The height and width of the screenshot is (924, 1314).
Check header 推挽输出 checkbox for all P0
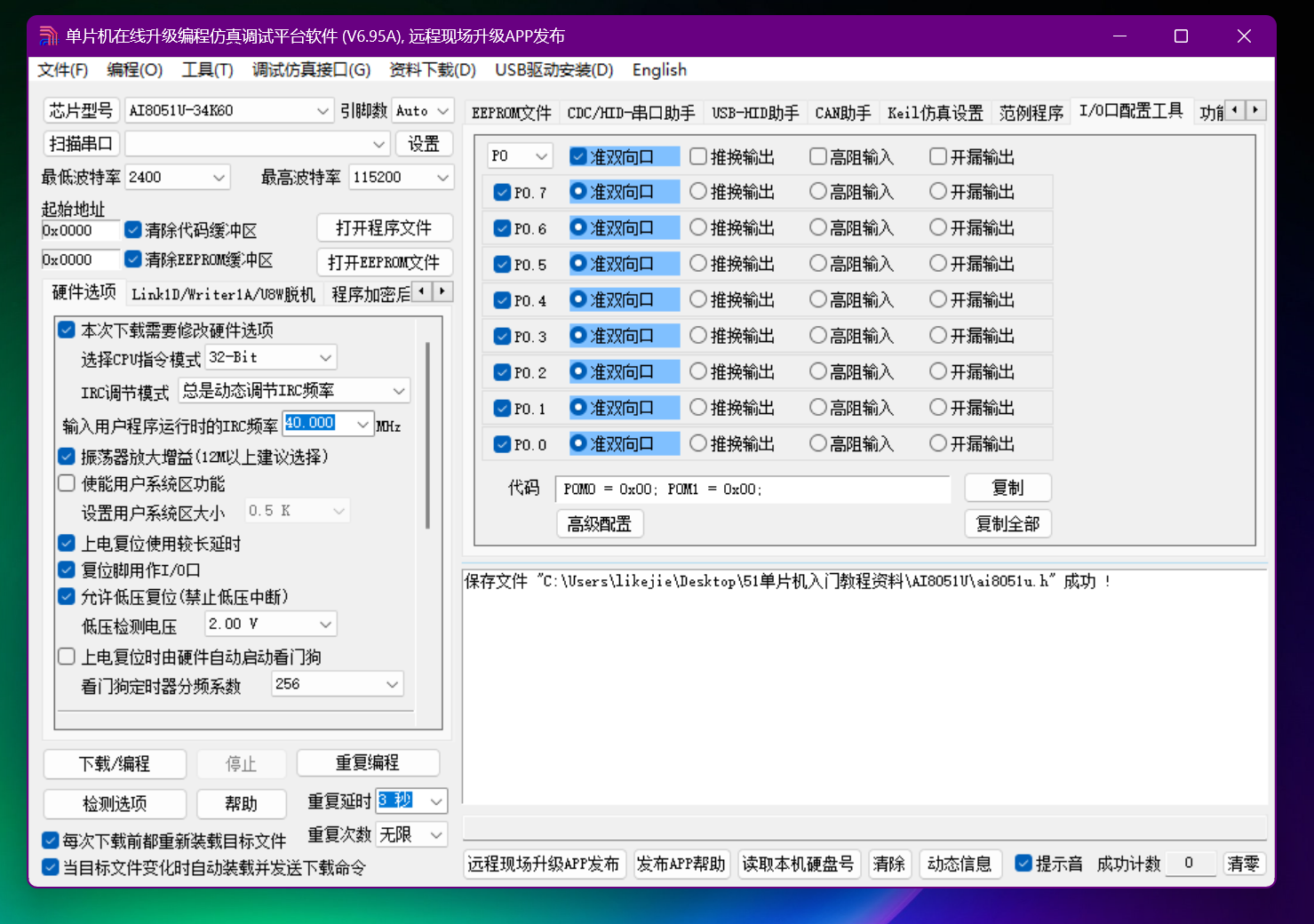tap(698, 156)
